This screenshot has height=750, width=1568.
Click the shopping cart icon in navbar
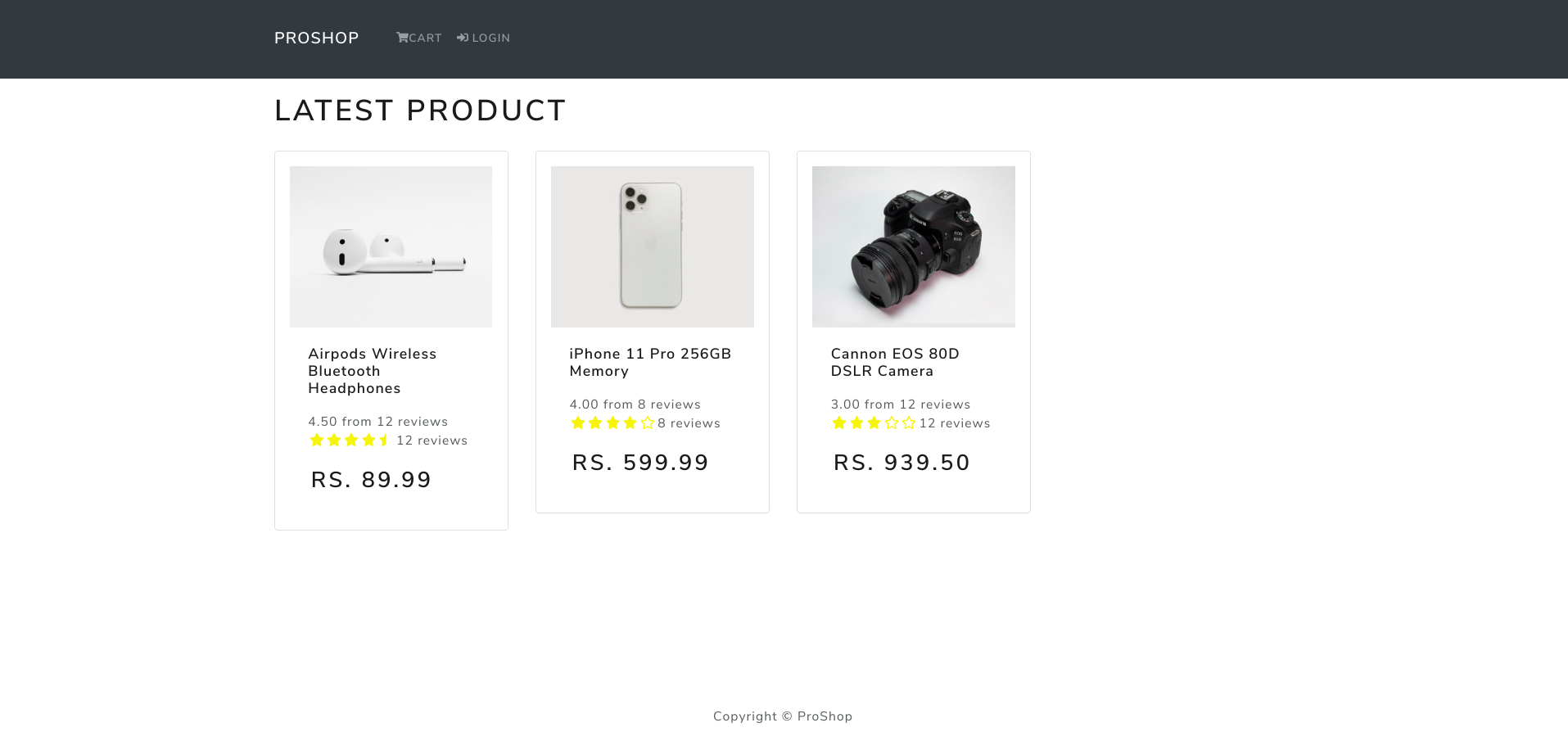pyautogui.click(x=402, y=38)
